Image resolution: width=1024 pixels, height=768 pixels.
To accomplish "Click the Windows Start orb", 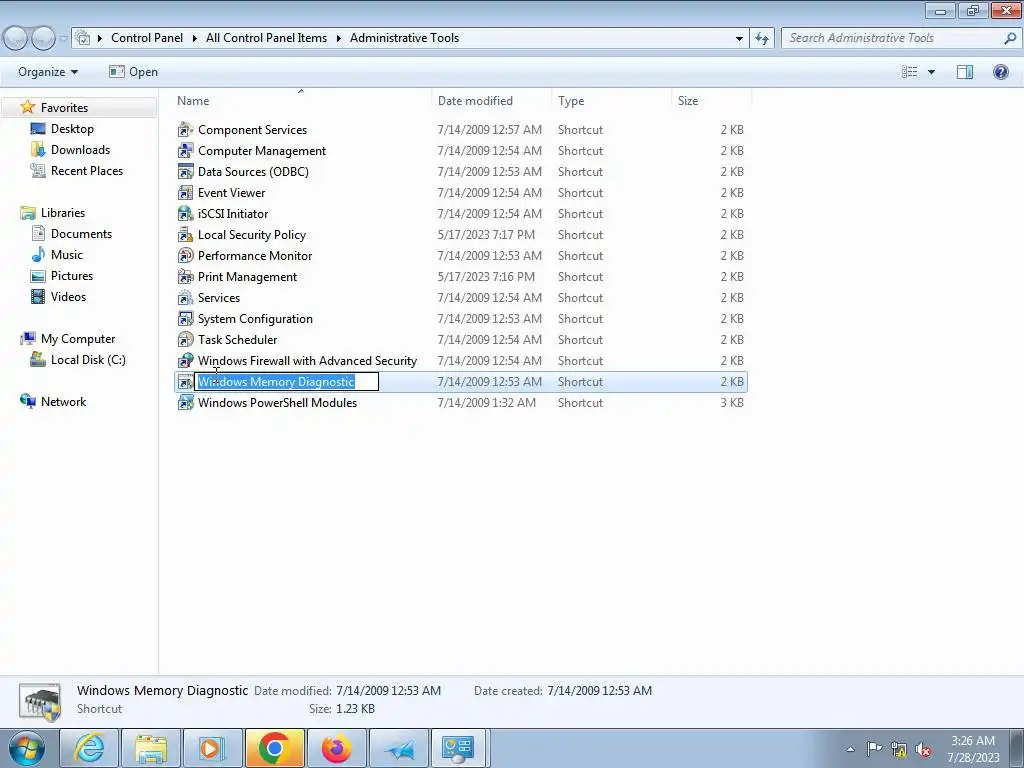I will click(26, 748).
